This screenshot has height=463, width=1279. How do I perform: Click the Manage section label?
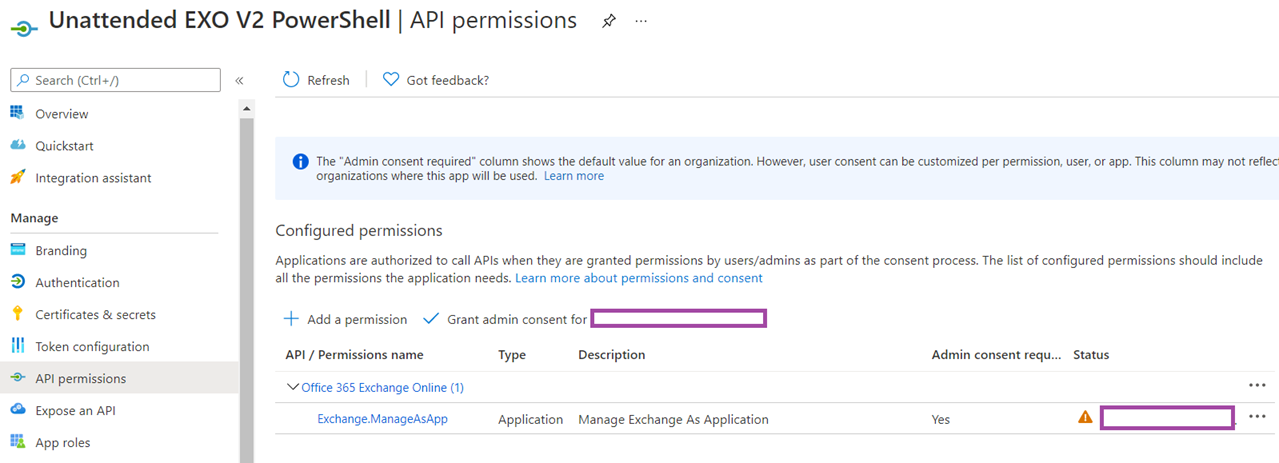pyautogui.click(x=34, y=218)
